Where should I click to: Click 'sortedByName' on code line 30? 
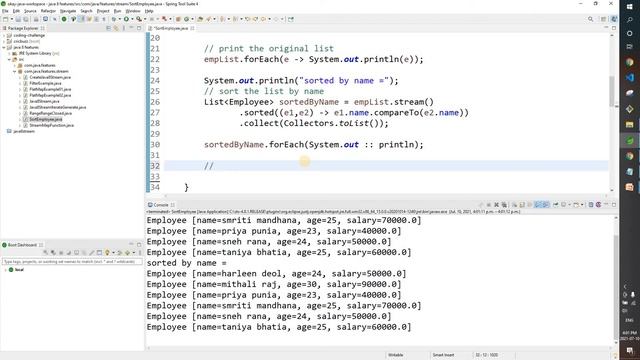pos(234,144)
